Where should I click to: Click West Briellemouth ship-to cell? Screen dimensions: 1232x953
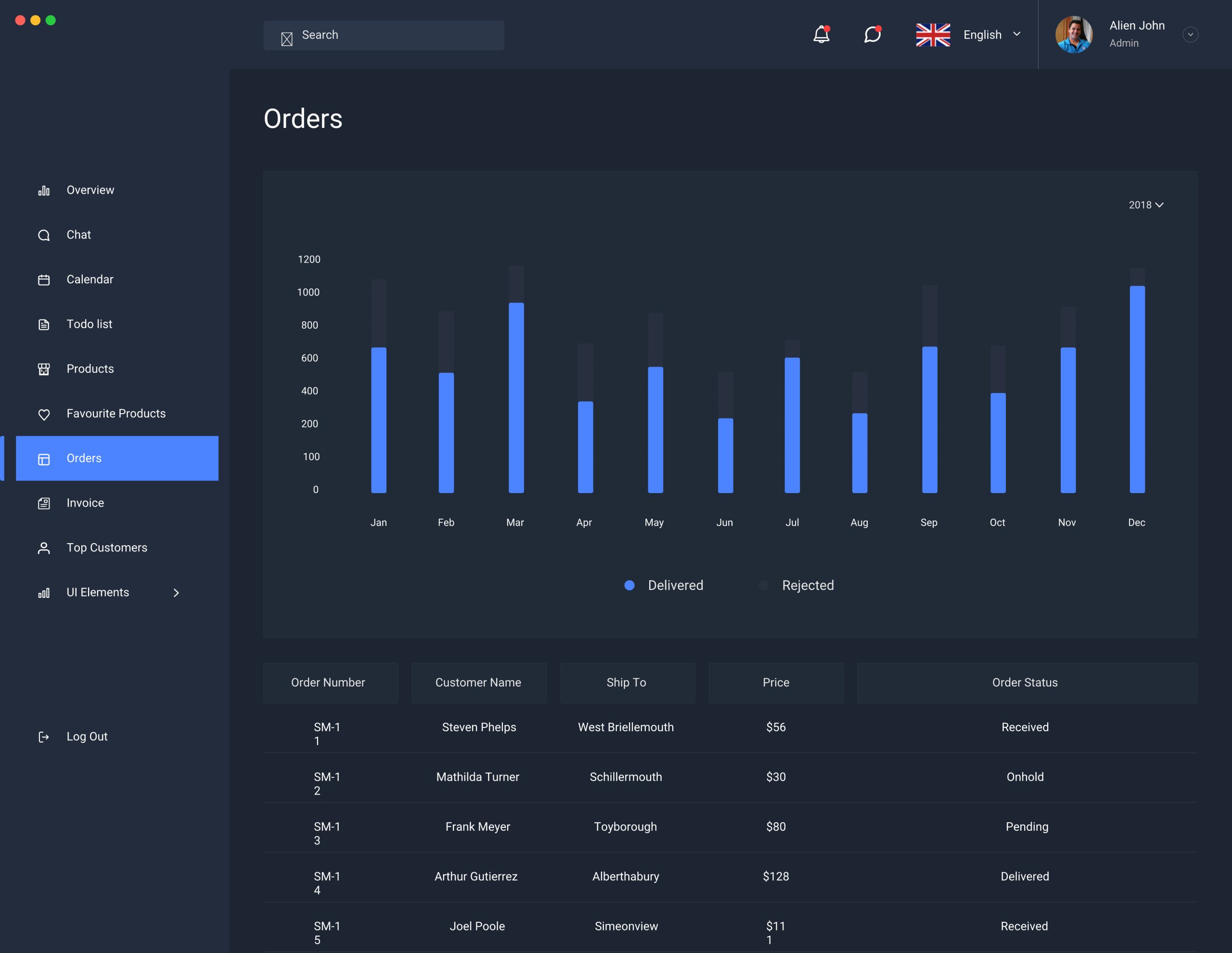pyautogui.click(x=626, y=727)
